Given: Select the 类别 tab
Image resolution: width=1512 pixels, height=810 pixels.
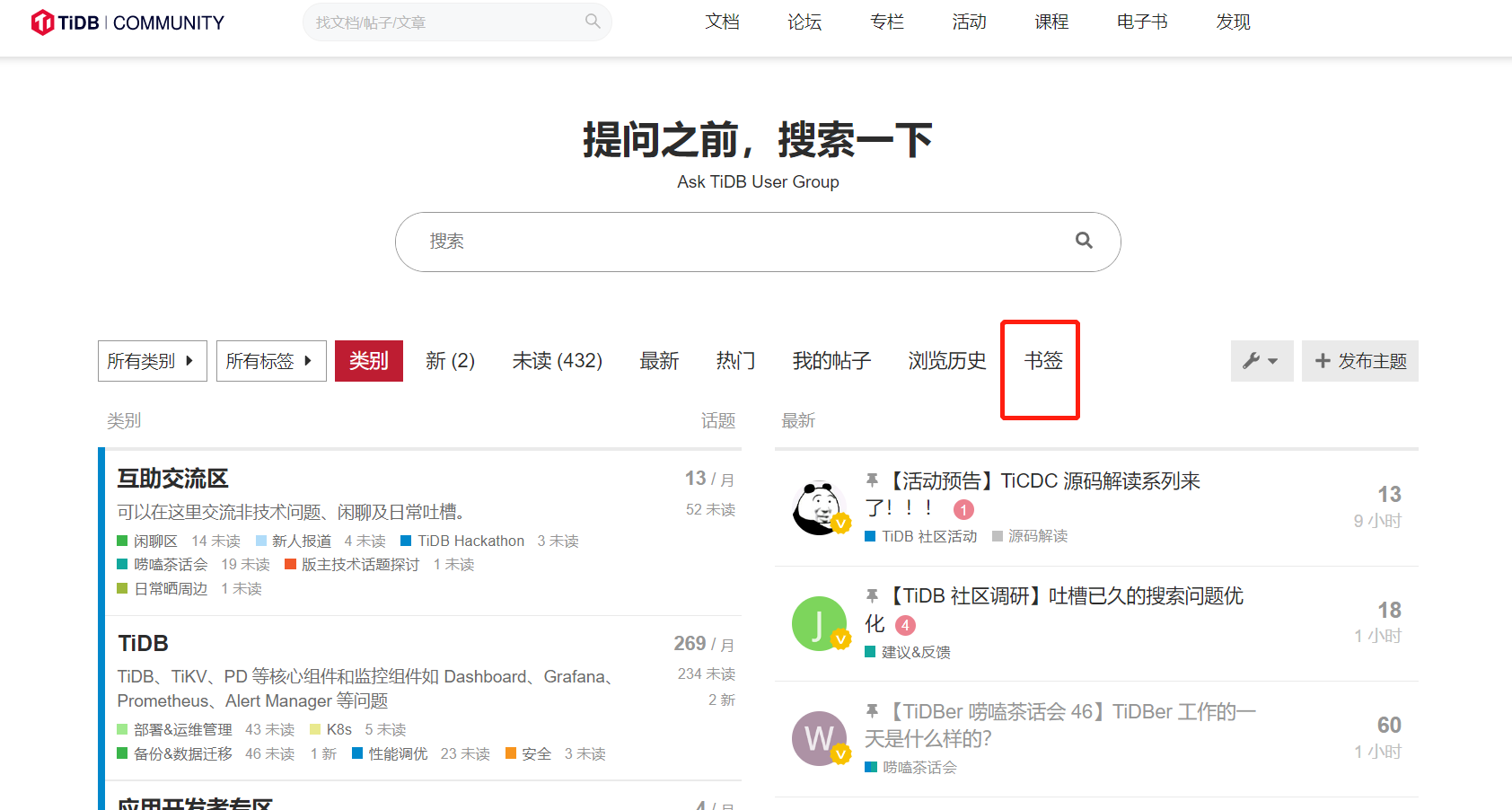Looking at the screenshot, I should (x=369, y=361).
